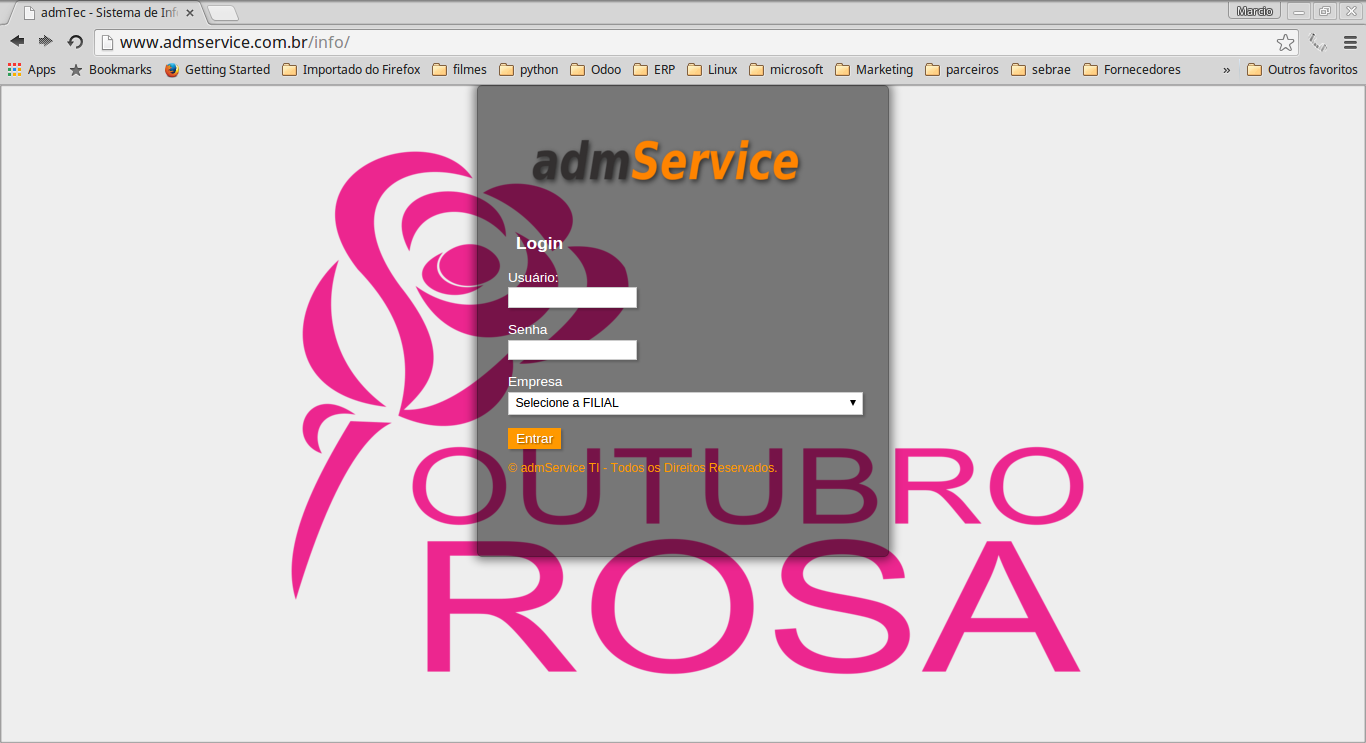Reload the current page
The image size is (1366, 743).
(x=75, y=41)
